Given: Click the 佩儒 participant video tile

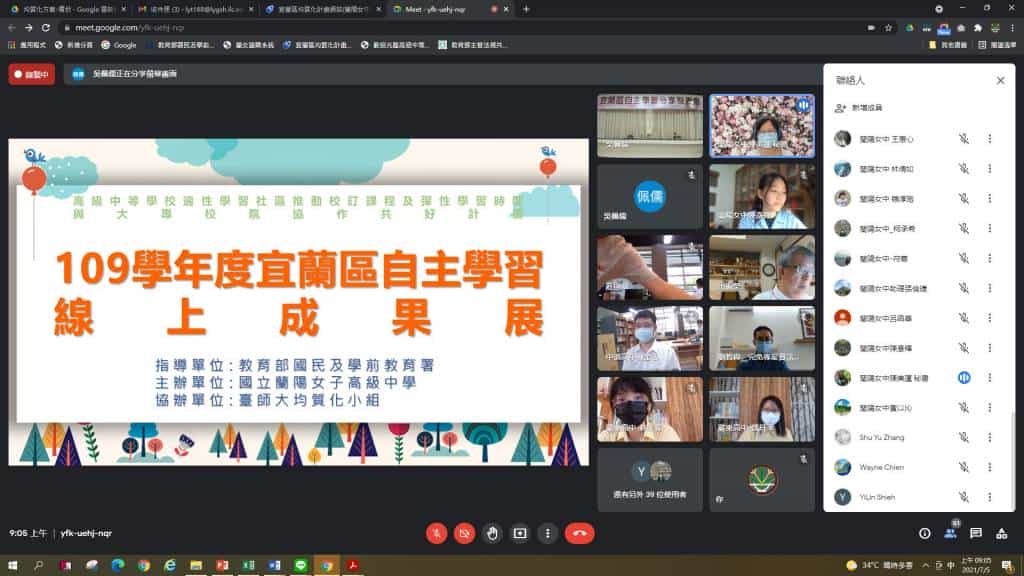Looking at the screenshot, I should (650, 197).
